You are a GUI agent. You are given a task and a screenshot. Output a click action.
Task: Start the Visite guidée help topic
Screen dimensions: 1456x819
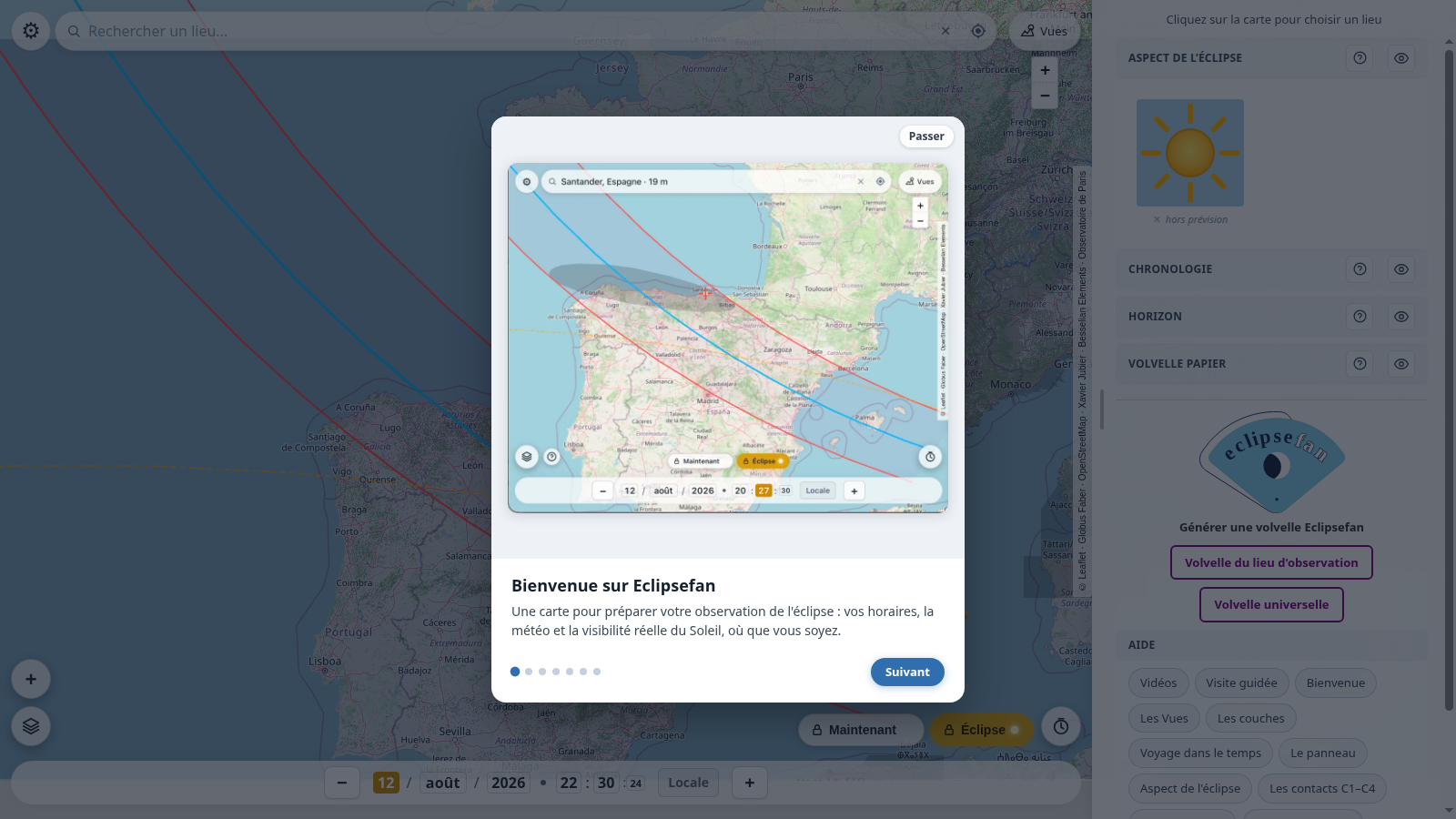click(1241, 683)
